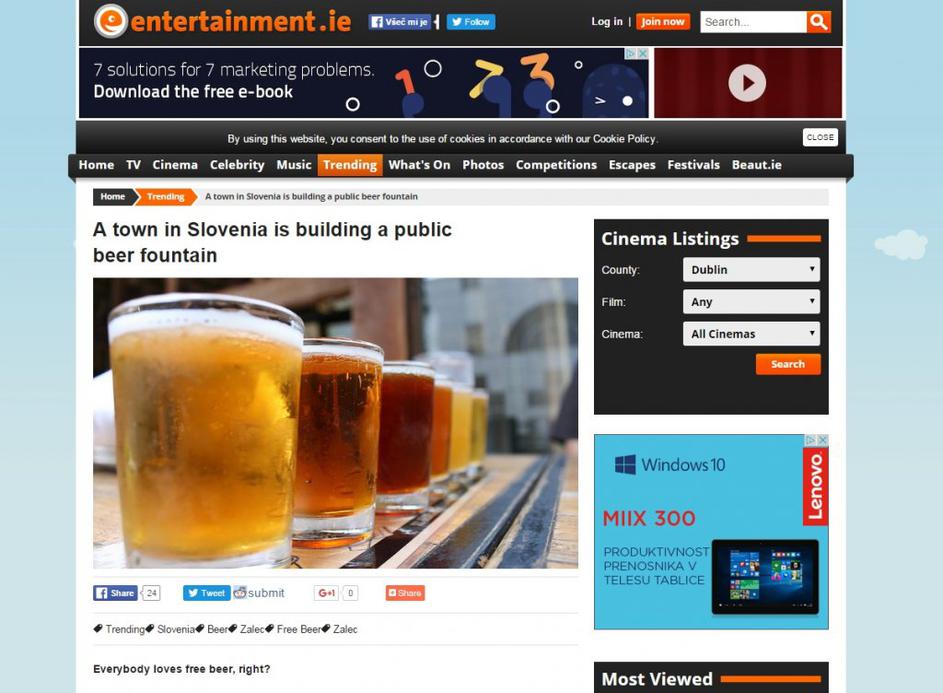Click the Join now button
The width and height of the screenshot is (943, 693).
pos(663,22)
